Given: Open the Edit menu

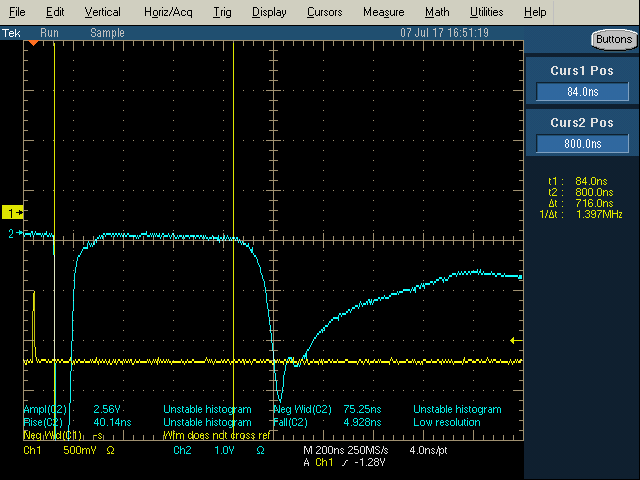Looking at the screenshot, I should pos(55,12).
